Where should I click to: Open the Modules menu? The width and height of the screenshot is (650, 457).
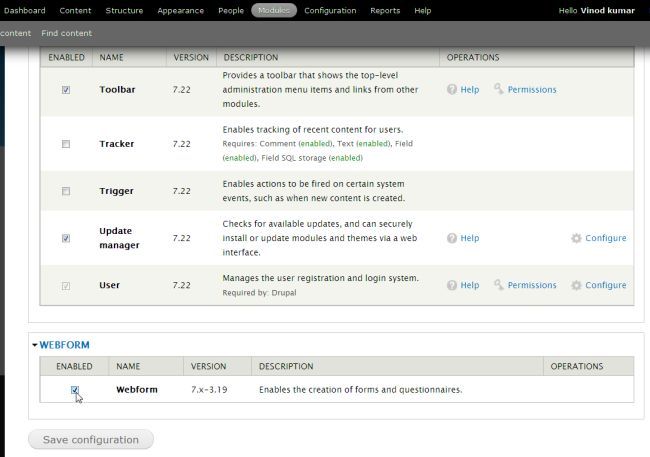(x=274, y=10)
